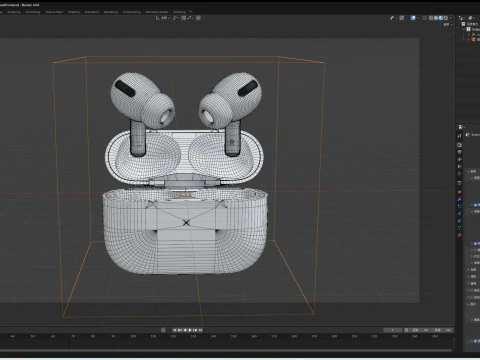480x360 pixels.
Task: Open the transform orientation dropdown
Action: click(163, 18)
